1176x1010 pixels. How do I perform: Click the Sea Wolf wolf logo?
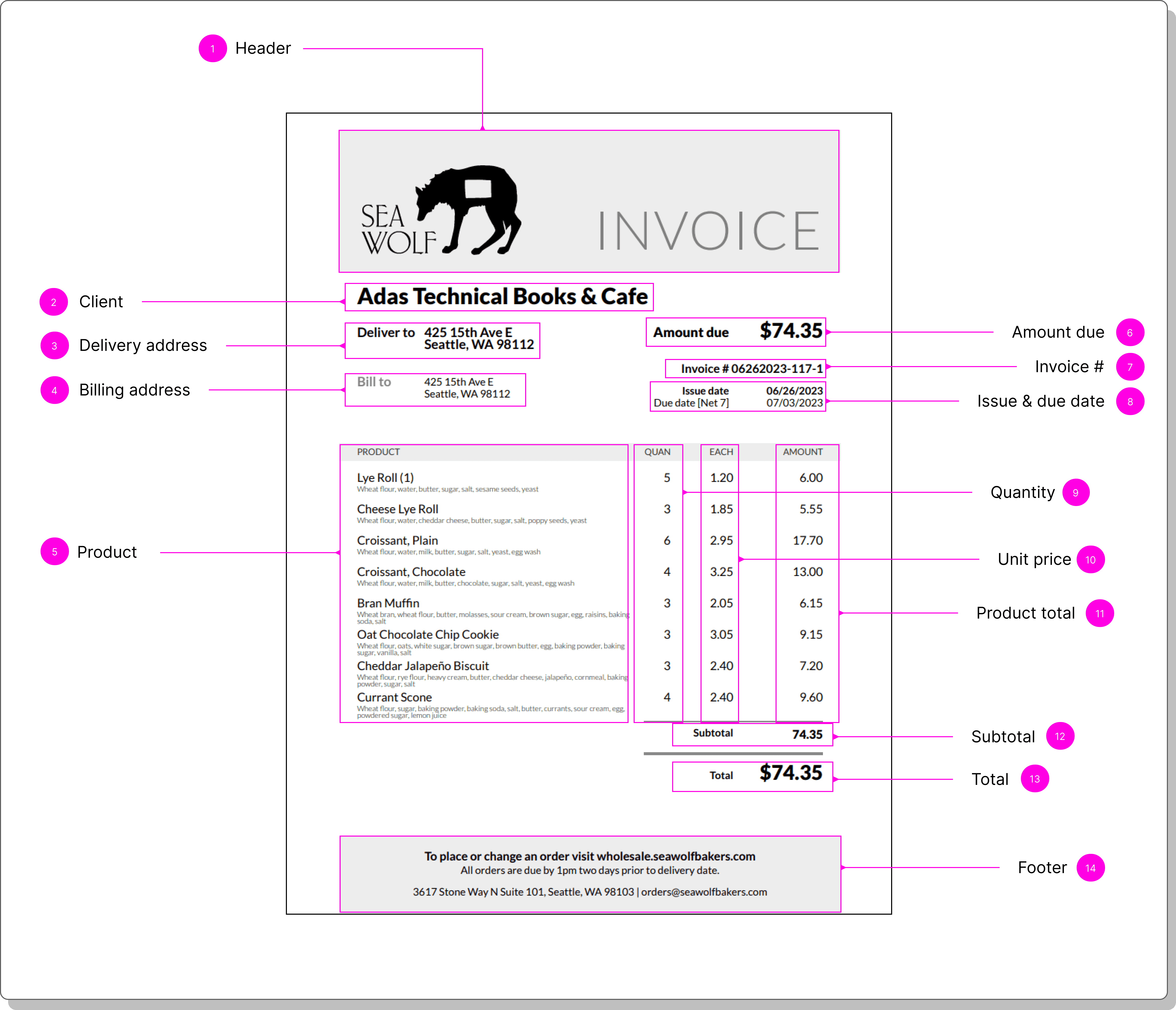click(x=441, y=210)
